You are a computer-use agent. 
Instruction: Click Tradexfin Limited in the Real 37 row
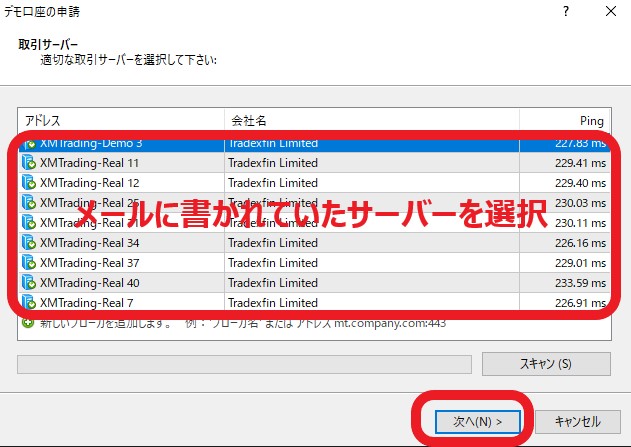273,263
